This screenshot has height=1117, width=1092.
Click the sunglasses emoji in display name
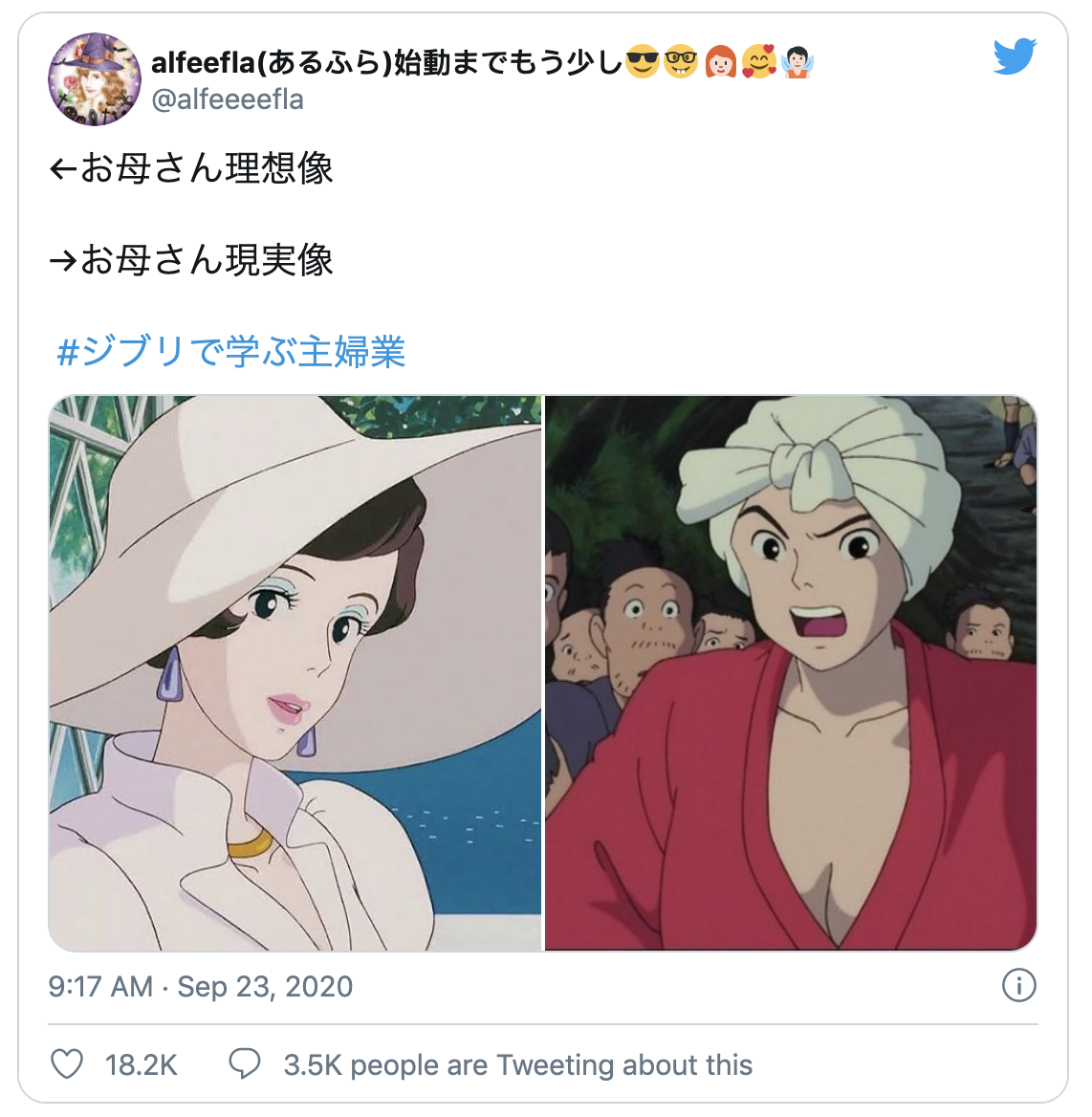click(643, 62)
